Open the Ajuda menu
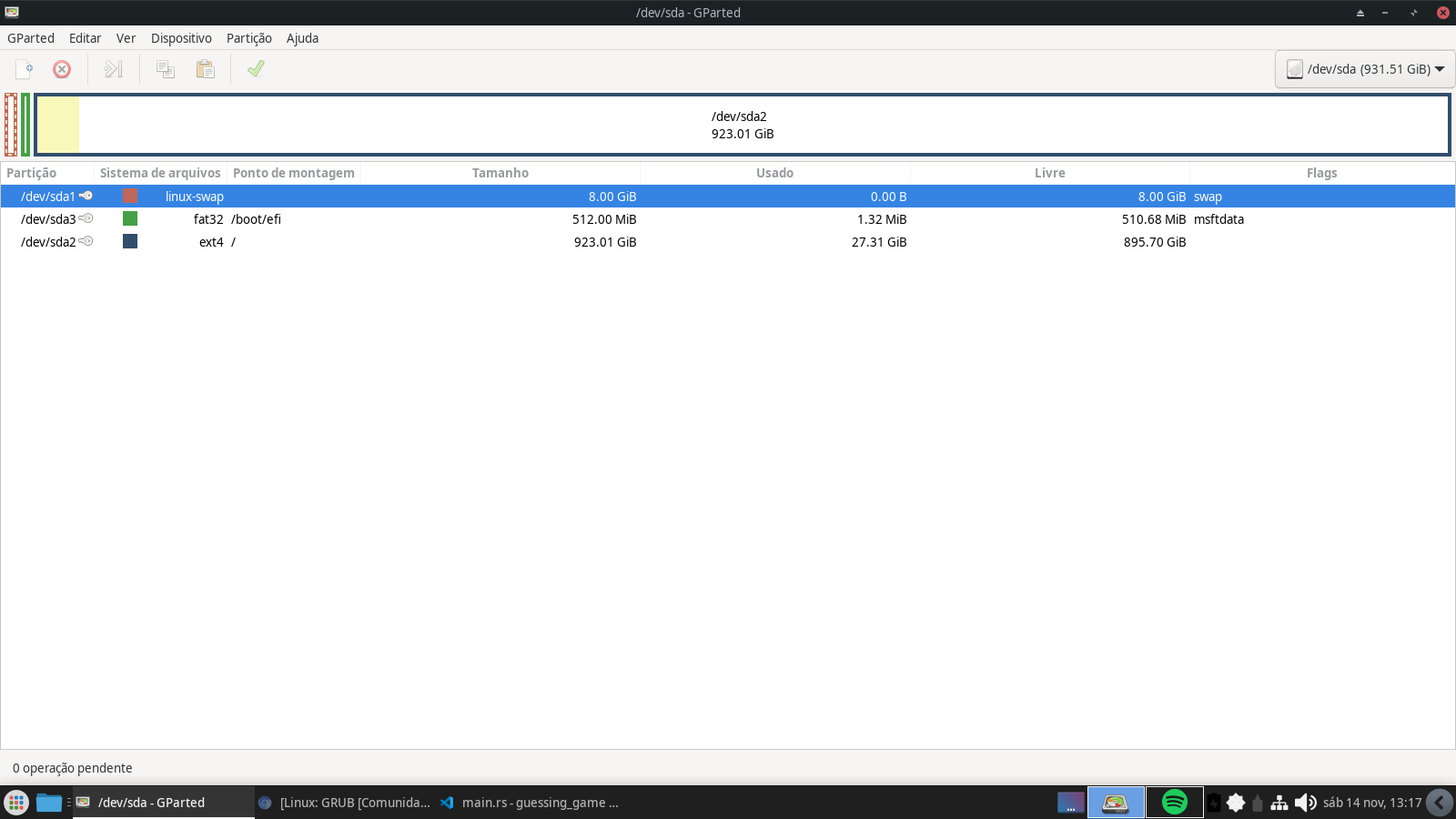 point(302,38)
